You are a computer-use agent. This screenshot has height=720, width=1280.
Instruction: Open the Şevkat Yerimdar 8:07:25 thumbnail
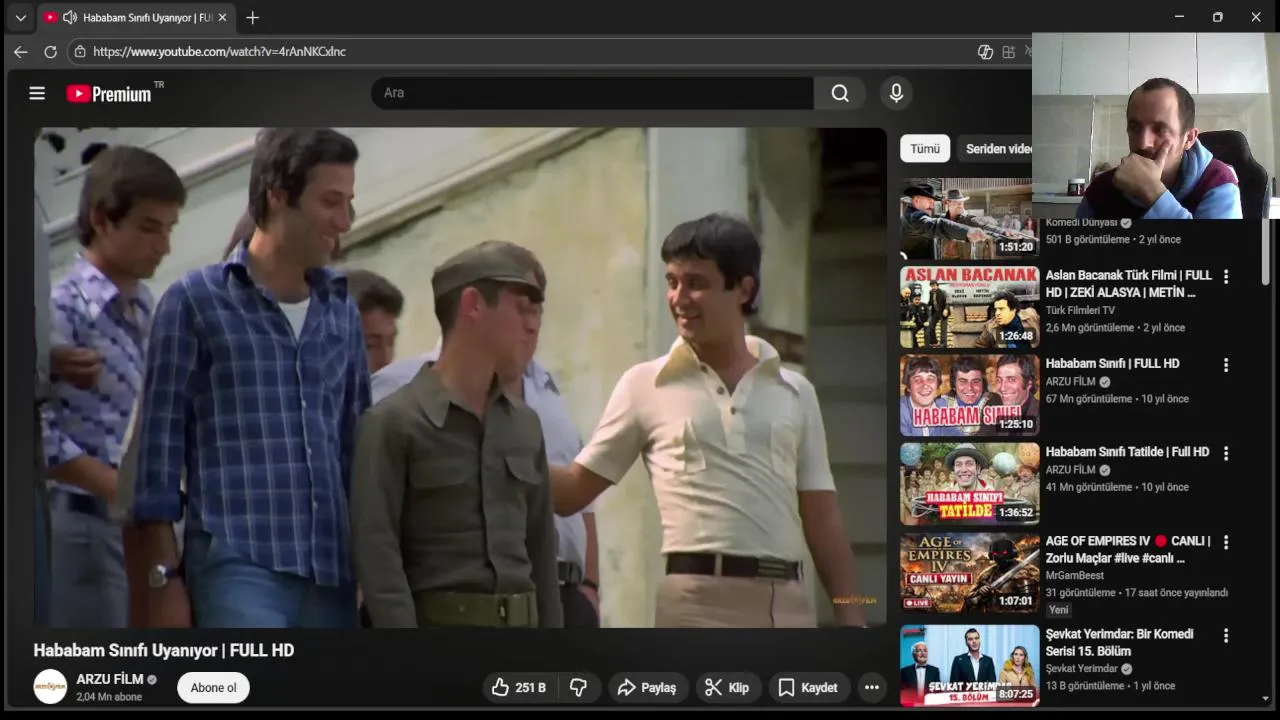click(970, 665)
